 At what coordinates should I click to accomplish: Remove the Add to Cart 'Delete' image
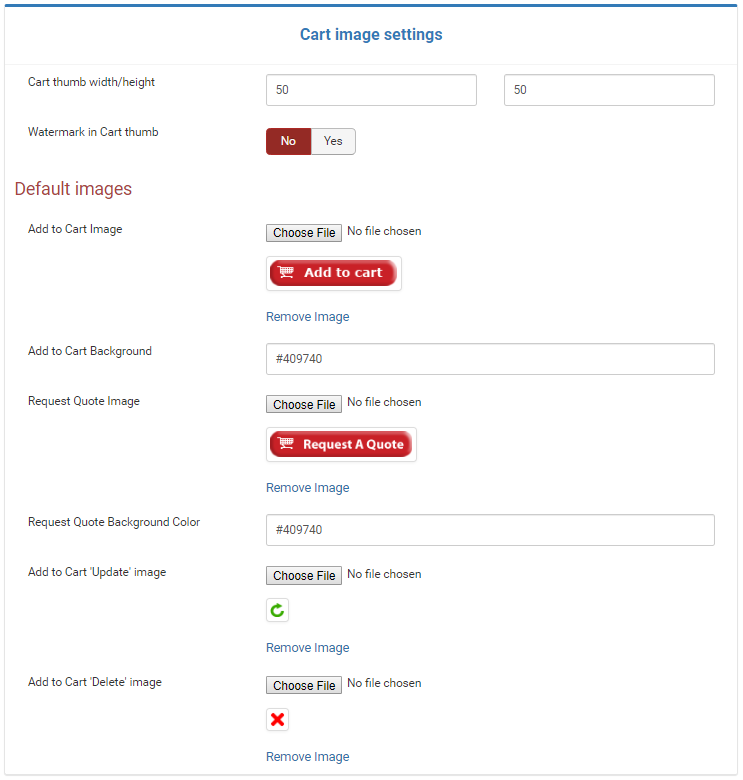pyautogui.click(x=307, y=757)
